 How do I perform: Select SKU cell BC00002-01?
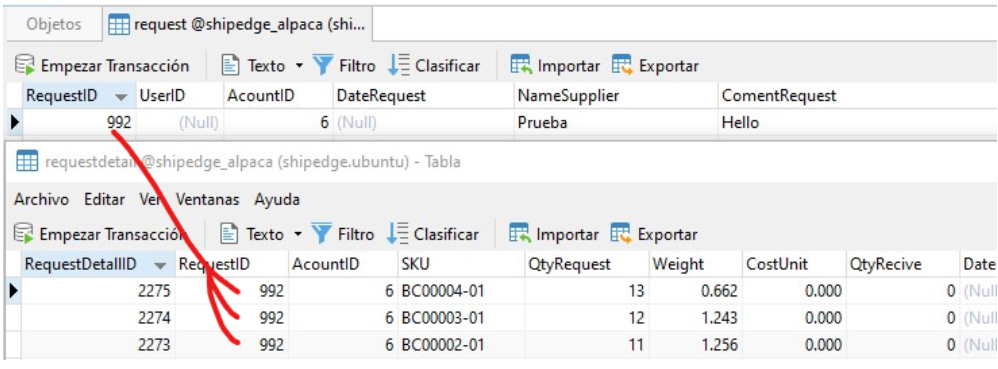(461, 345)
